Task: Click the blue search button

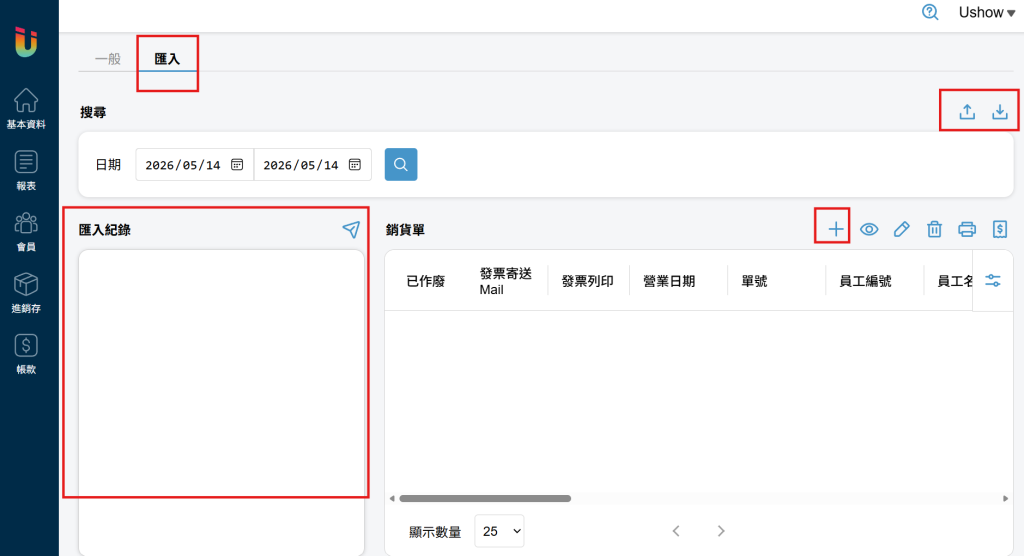Action: coord(401,165)
